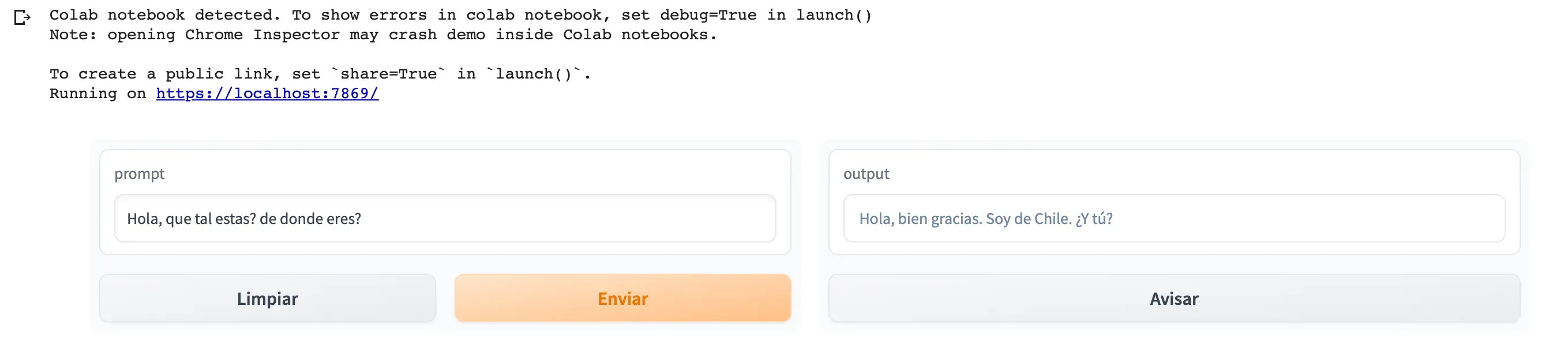
Task: Clear the form with Limpiar
Action: 267,298
